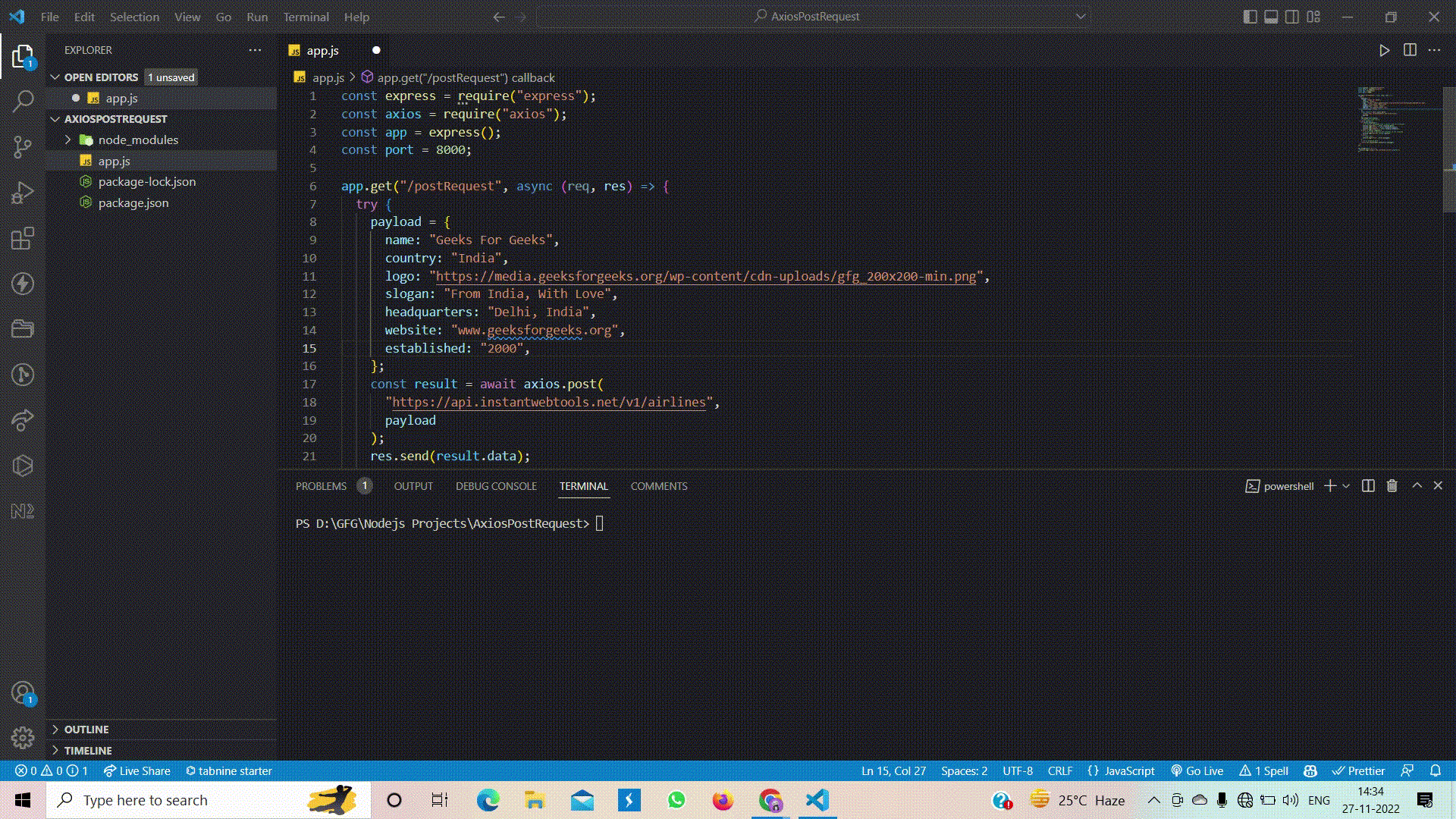Switch to the Output tab
Viewport: 1456px width, 819px height.
coord(413,486)
